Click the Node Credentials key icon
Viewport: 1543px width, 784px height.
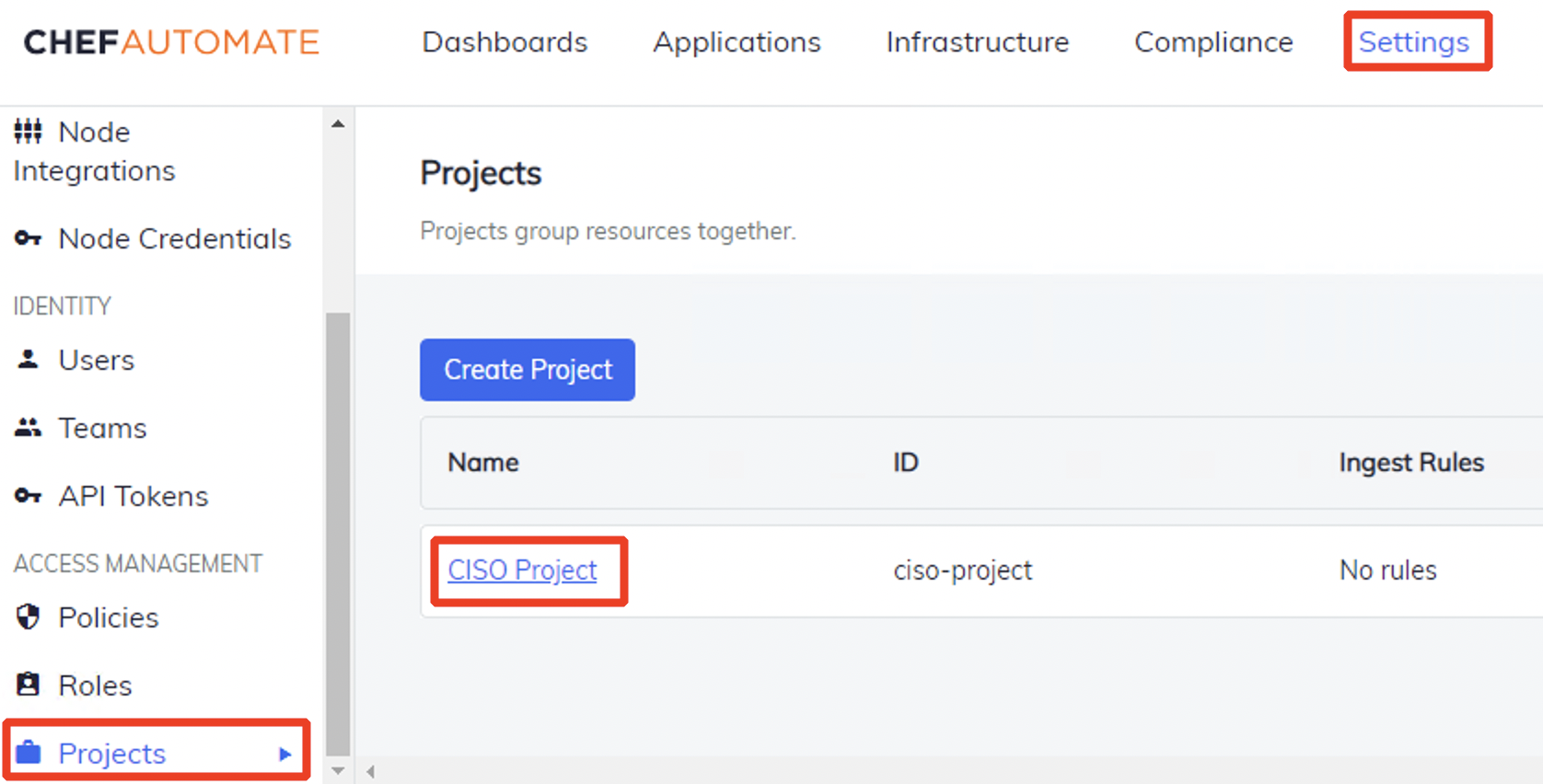click(x=28, y=238)
